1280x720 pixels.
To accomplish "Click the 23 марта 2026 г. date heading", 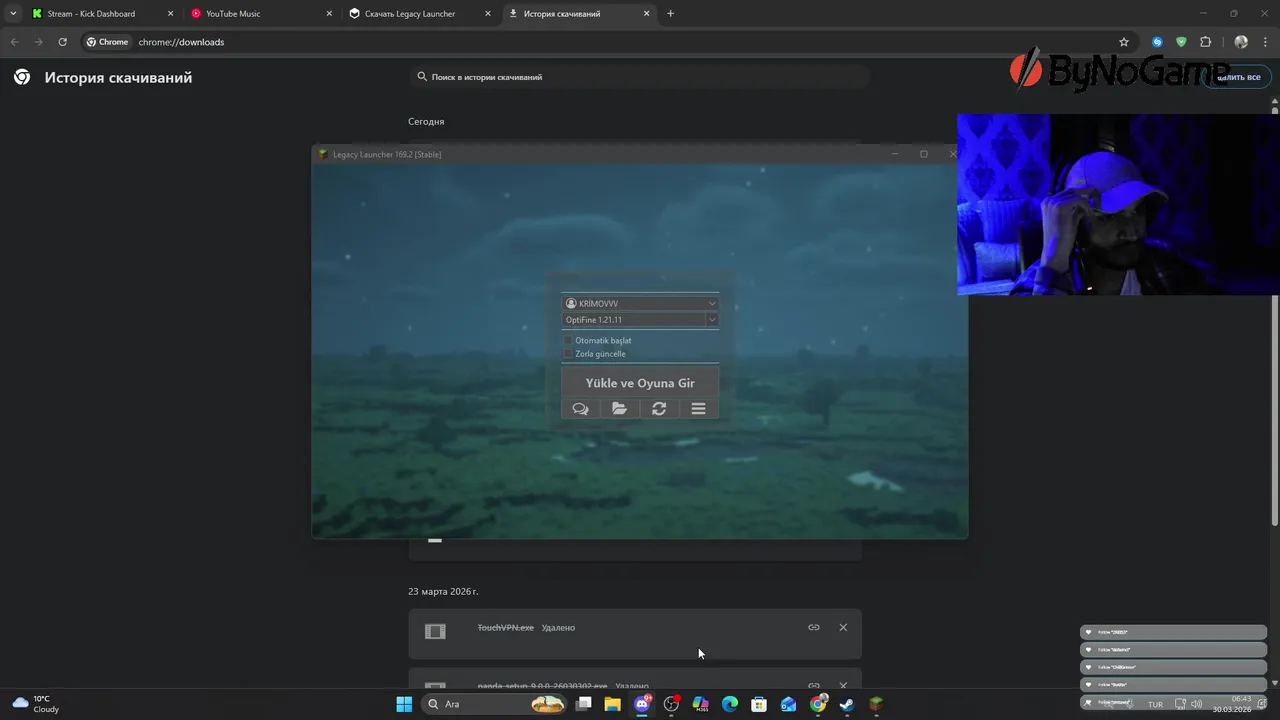I will tap(443, 591).
